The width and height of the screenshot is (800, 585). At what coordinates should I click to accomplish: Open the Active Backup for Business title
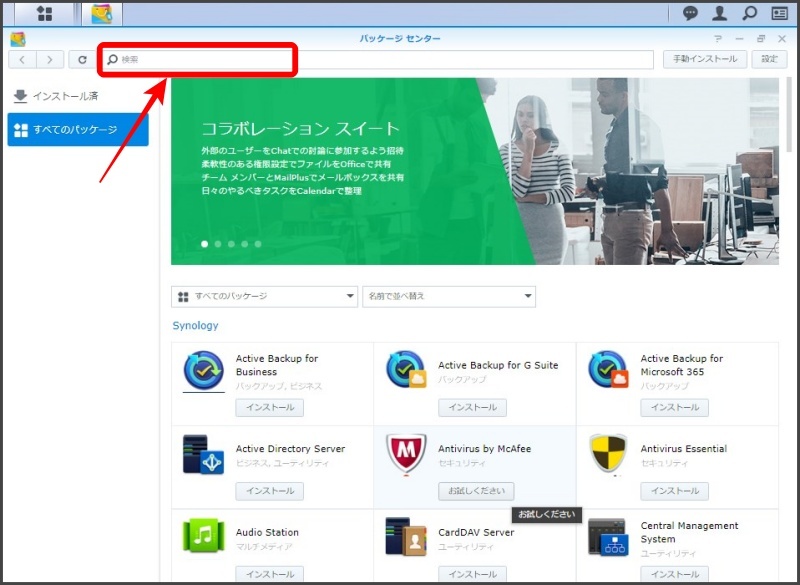(277, 365)
